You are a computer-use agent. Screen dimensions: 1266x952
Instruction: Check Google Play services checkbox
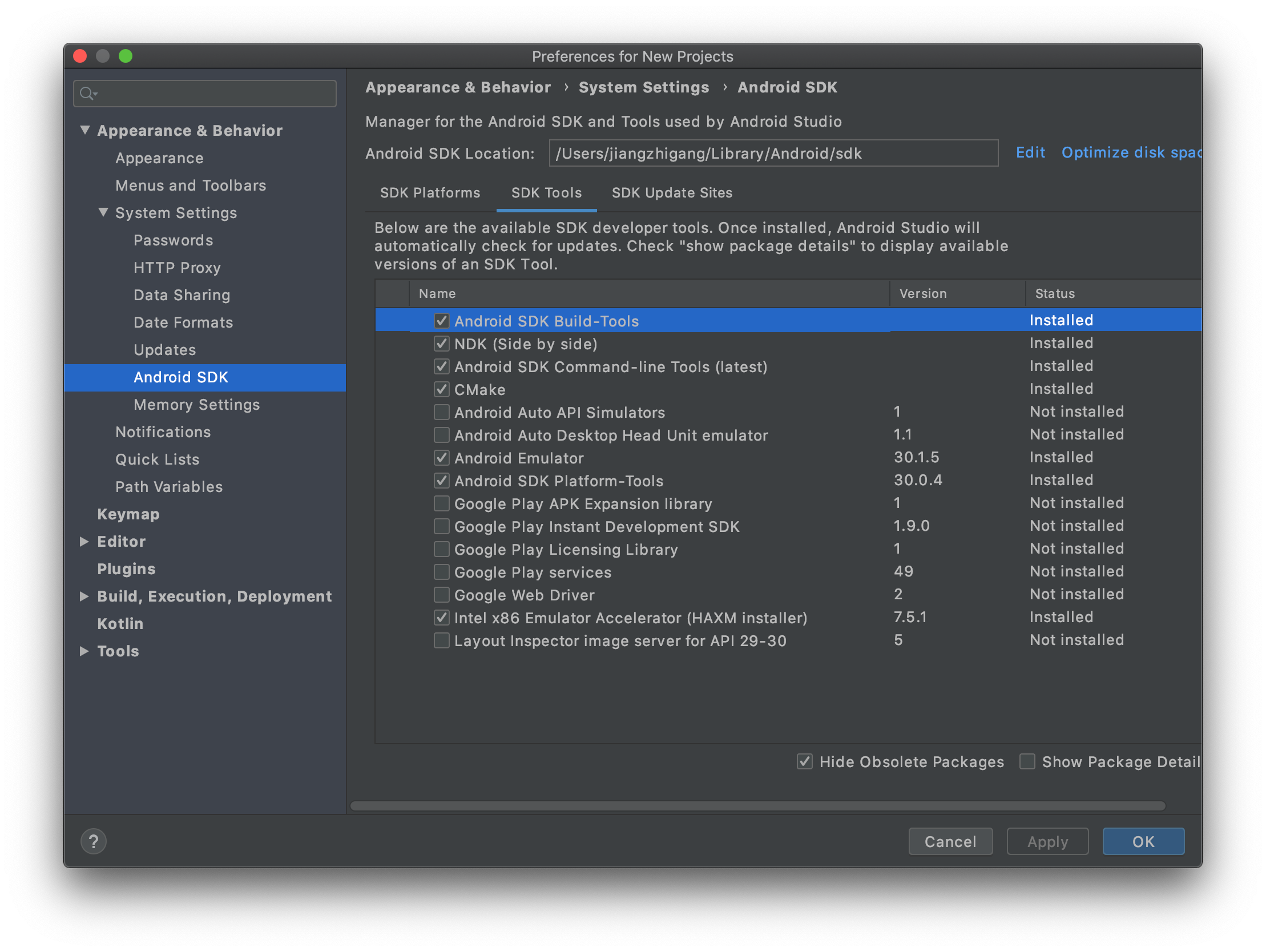click(441, 572)
